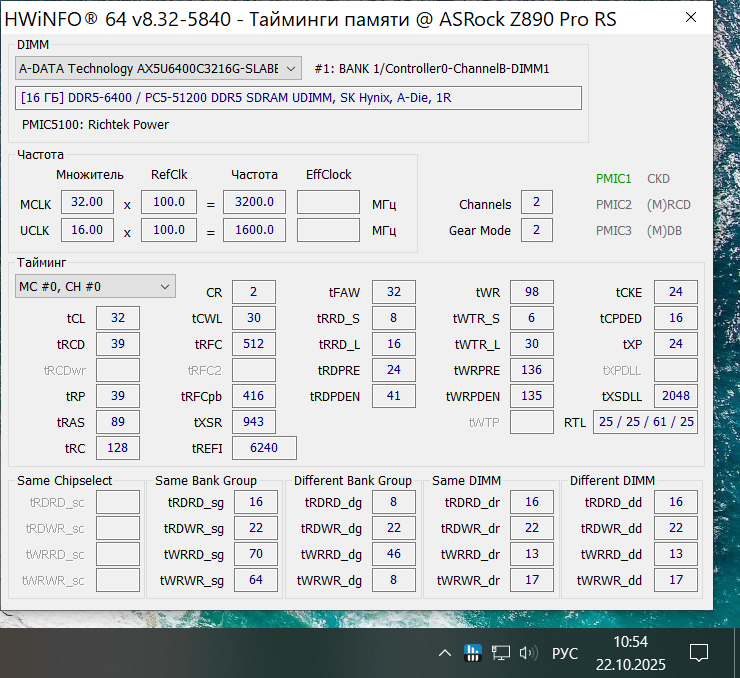Screen dimensions: 740x678
Task: Open the notification center icon
Action: 698,653
